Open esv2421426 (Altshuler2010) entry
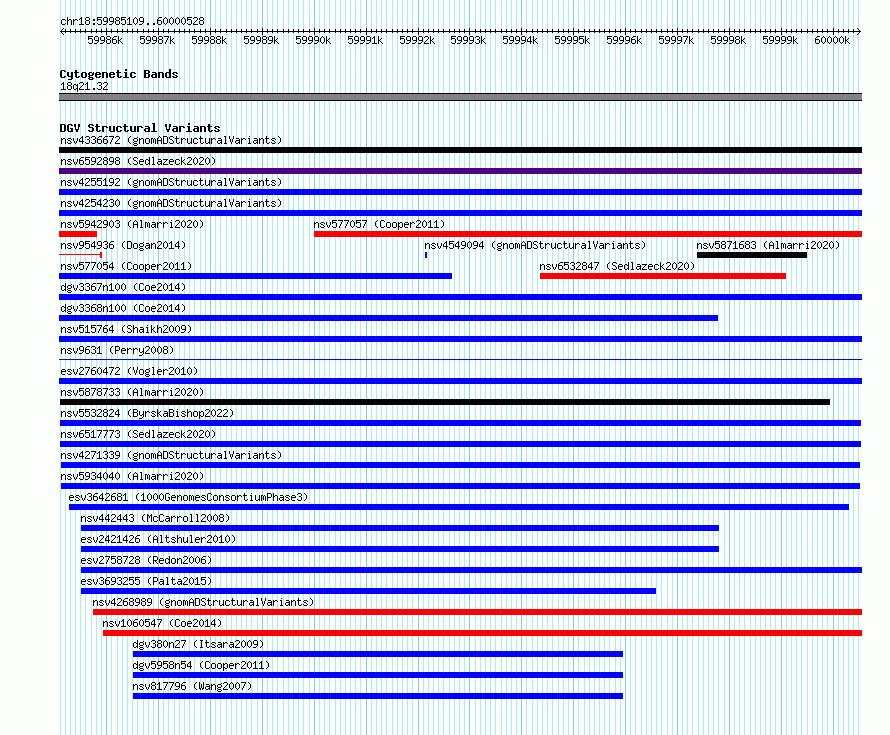The height and width of the screenshot is (735, 890). [x=158, y=539]
